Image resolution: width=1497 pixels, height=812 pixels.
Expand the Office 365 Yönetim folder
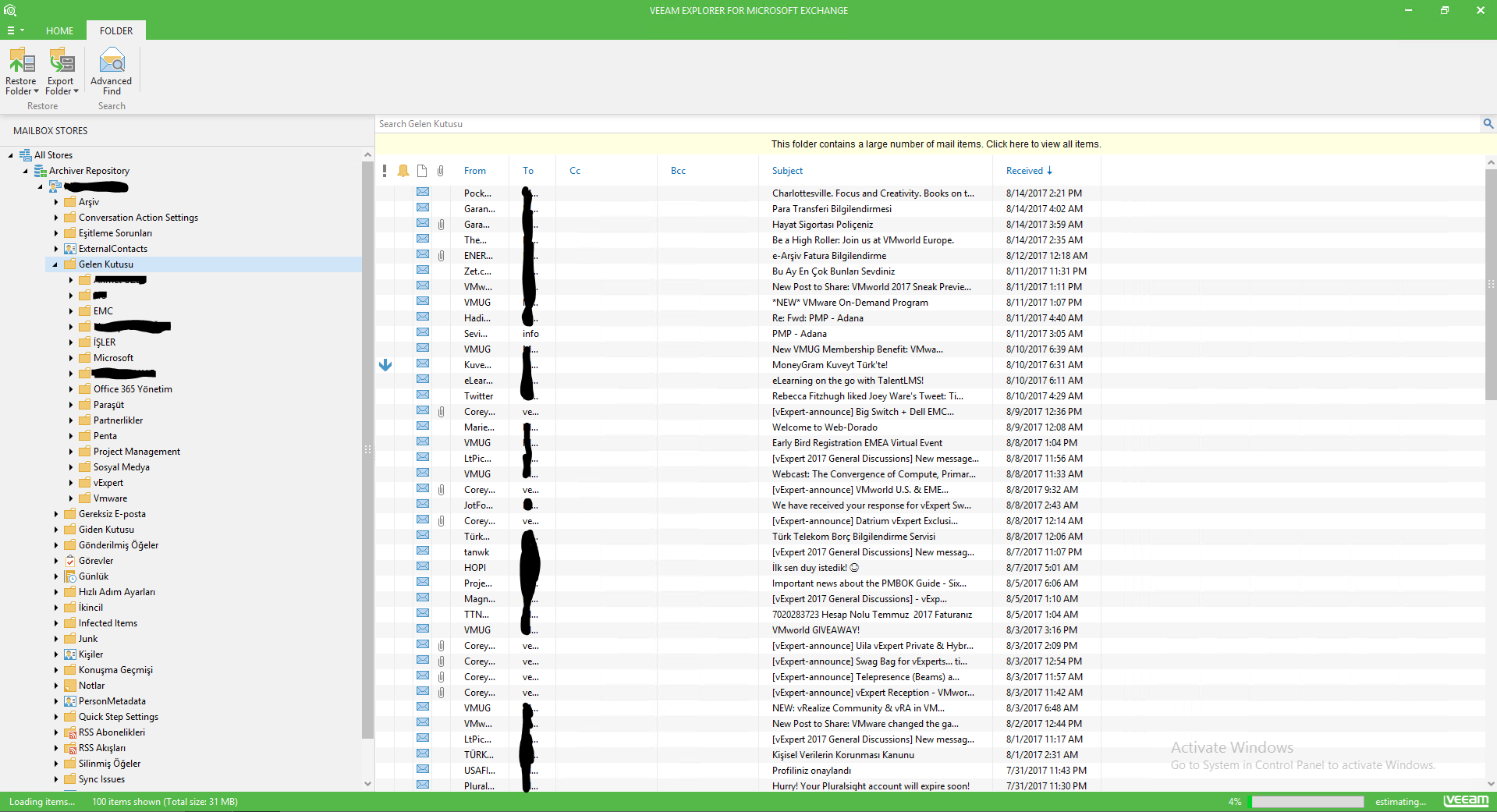[70, 389]
